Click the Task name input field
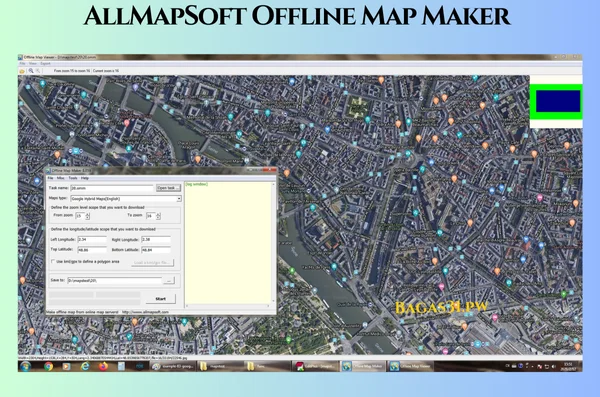The image size is (600, 397). coord(112,188)
